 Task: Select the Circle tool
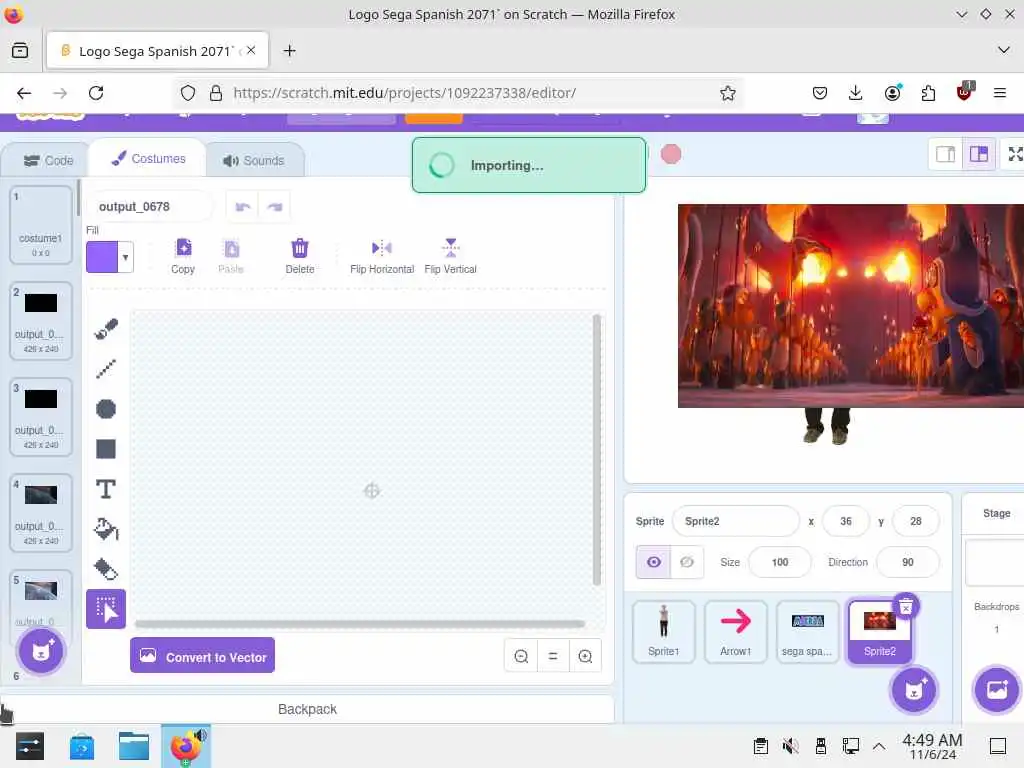(x=106, y=409)
